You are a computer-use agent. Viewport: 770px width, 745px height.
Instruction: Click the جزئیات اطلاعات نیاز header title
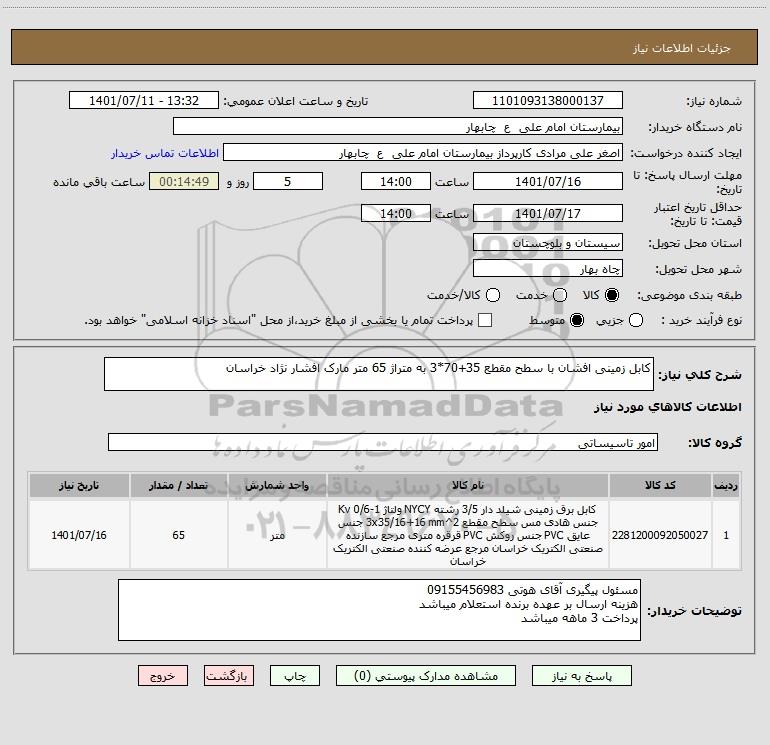coord(681,48)
